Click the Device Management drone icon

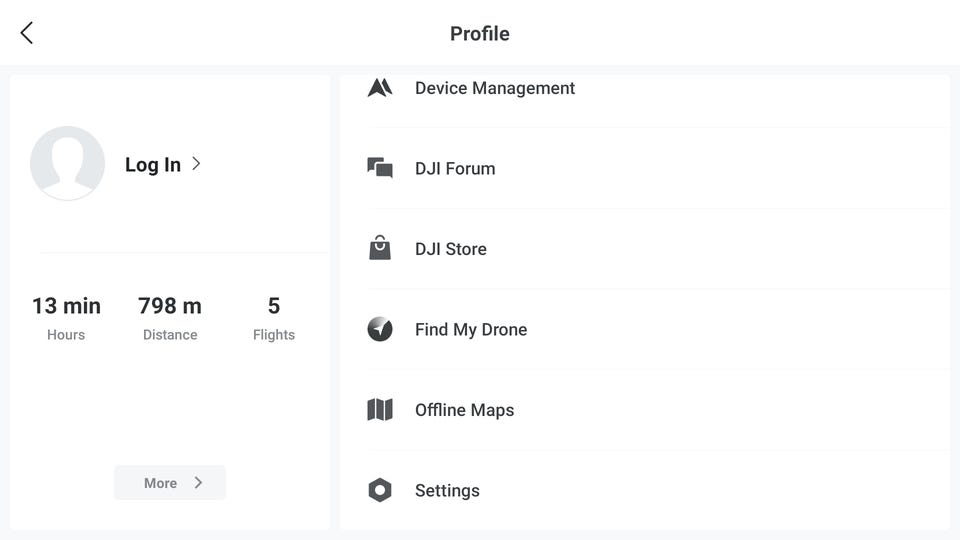380,88
